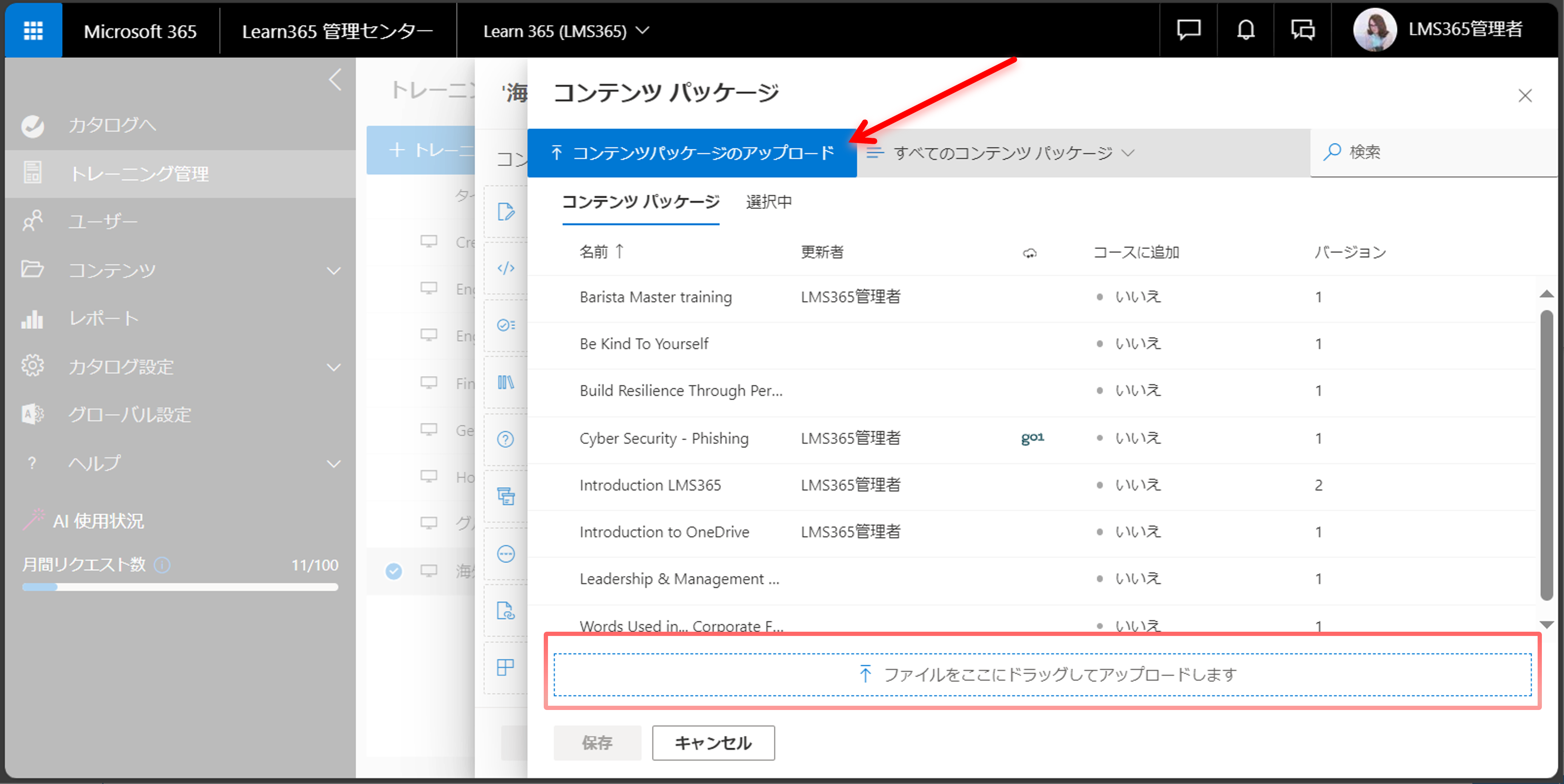
Task: Select the grid layout icon in the content strip
Action: pos(506,667)
